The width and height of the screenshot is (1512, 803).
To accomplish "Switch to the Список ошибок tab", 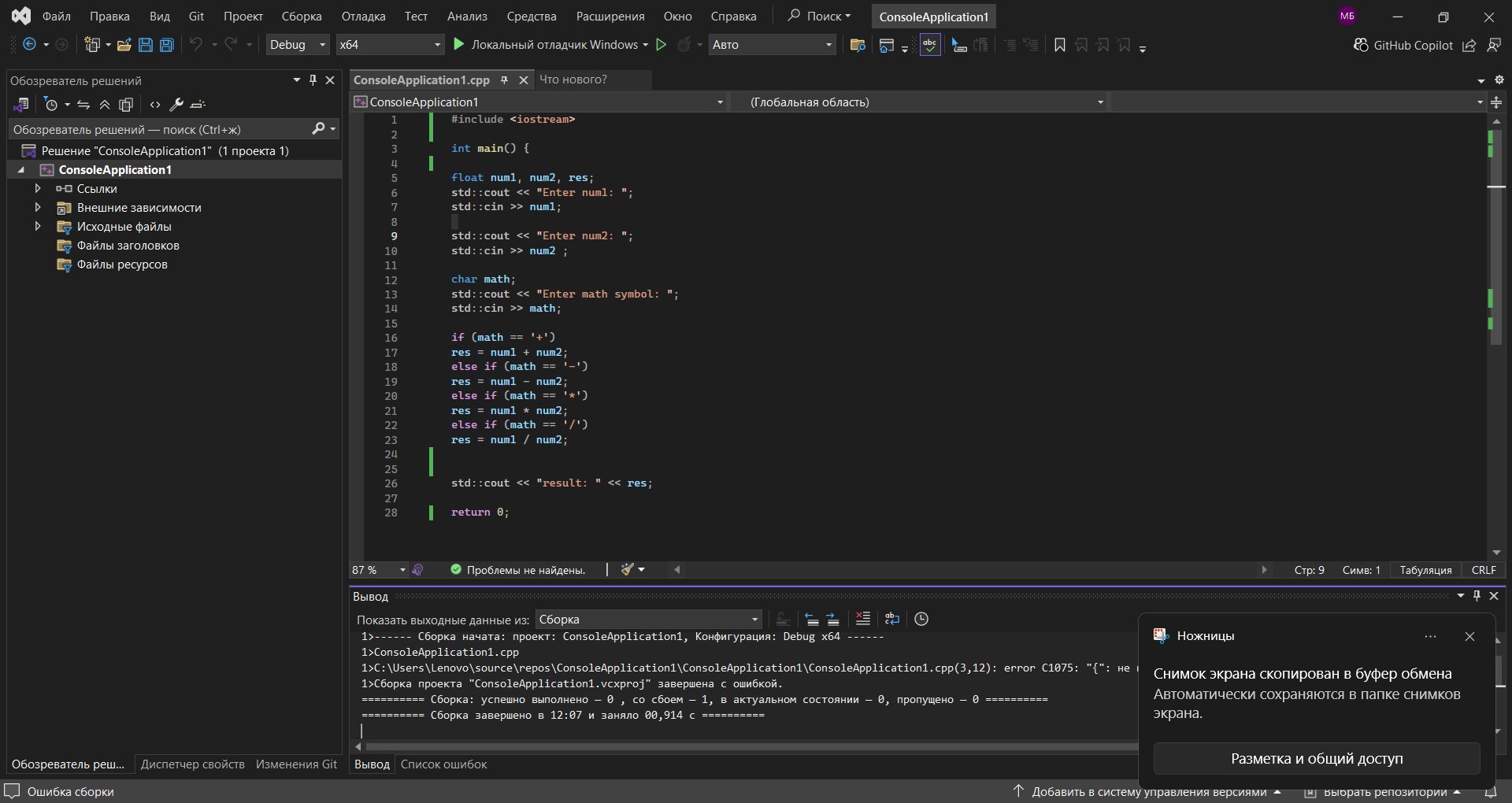I will coord(443,764).
